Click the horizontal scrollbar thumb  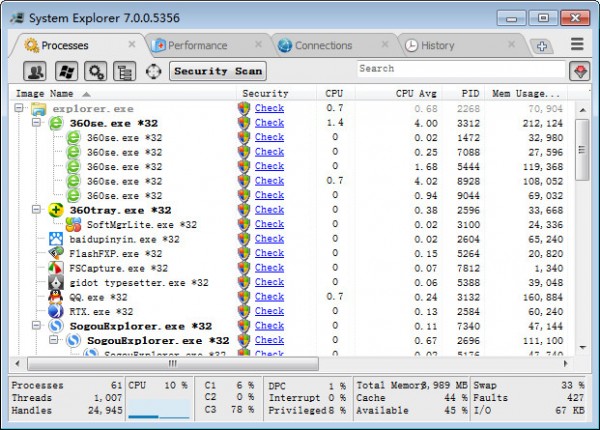[x=173, y=363]
